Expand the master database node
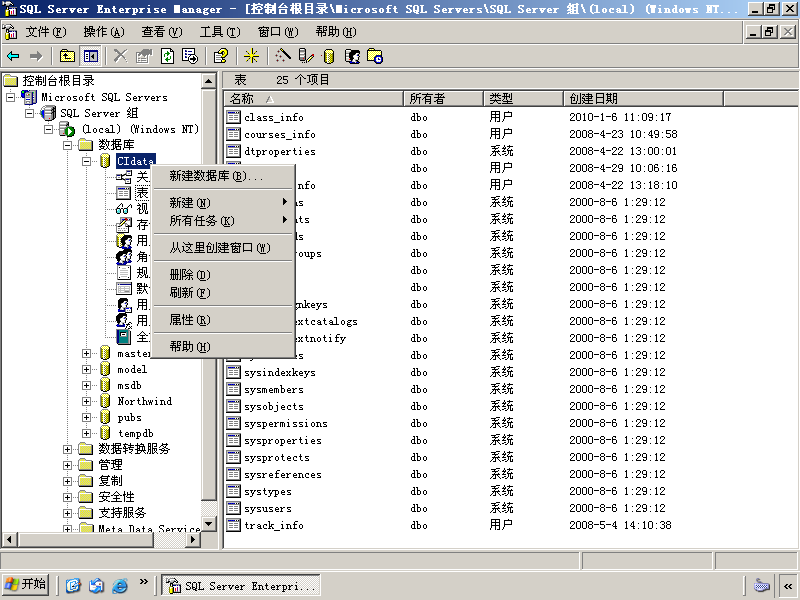The width and height of the screenshot is (800, 600). [x=86, y=354]
